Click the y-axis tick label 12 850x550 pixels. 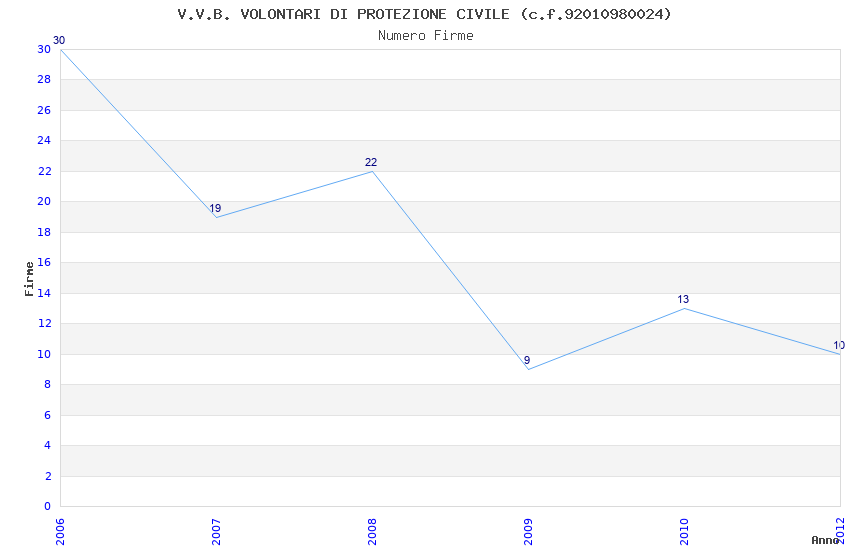coord(44,323)
